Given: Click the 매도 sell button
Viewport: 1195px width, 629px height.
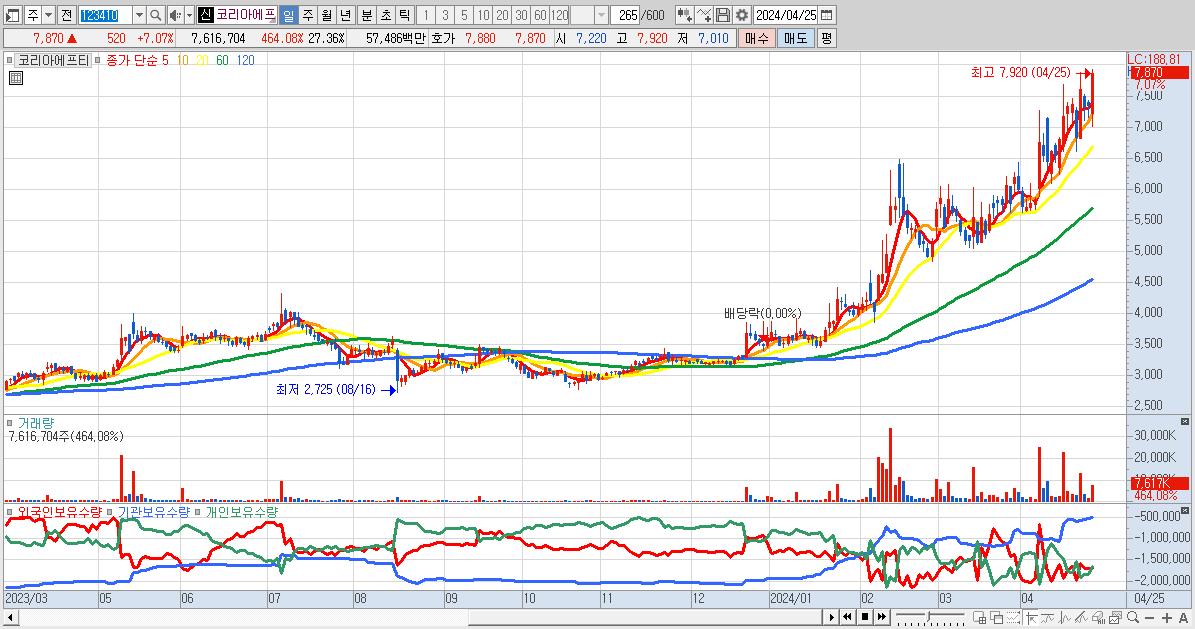Looking at the screenshot, I should coord(795,38).
